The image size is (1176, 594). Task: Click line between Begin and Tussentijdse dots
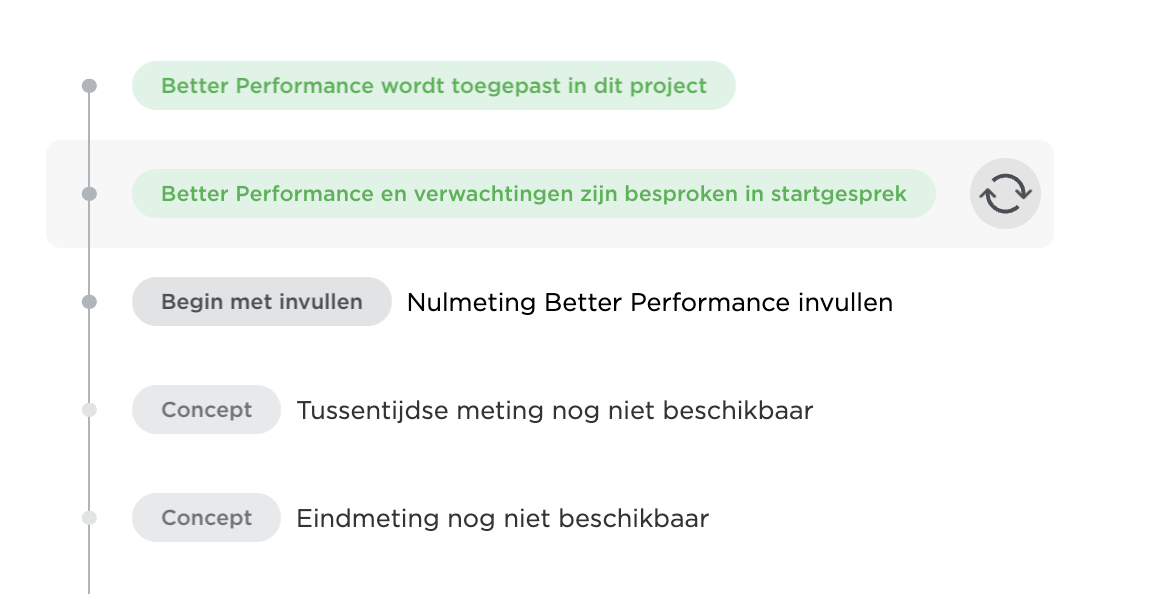pos(89,356)
